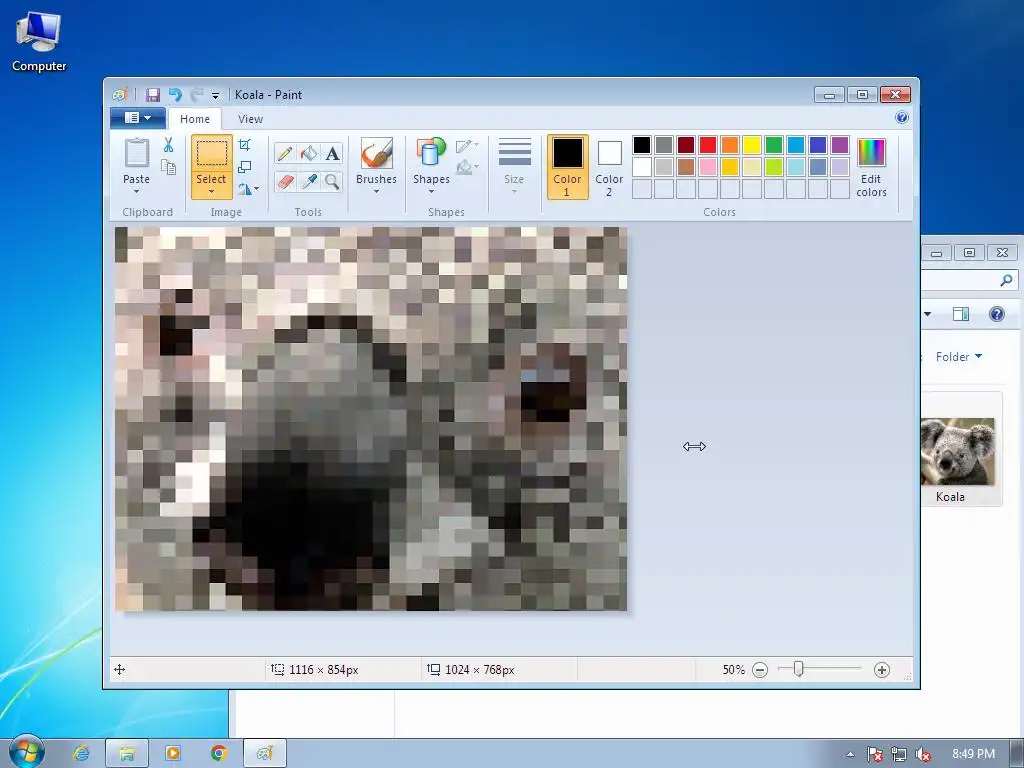1024x768 pixels.
Task: Click the Windows Start orb
Action: 26,752
